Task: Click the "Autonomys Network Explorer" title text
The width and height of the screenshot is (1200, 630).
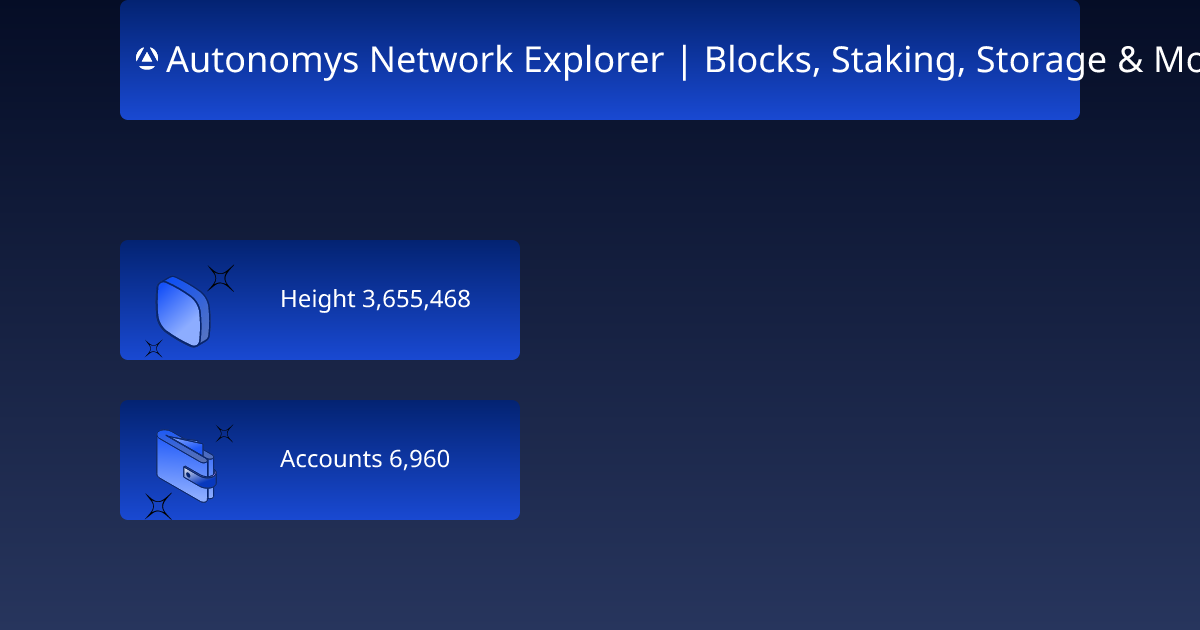Action: tap(415, 60)
